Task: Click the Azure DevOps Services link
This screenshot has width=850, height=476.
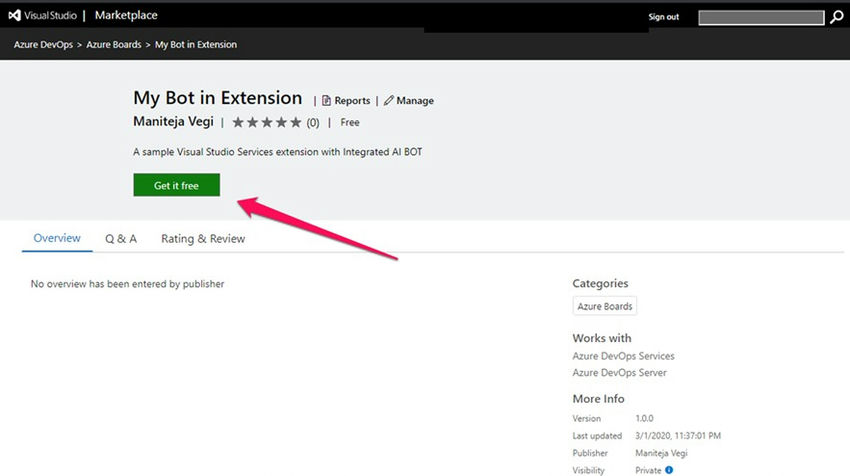Action: [623, 356]
